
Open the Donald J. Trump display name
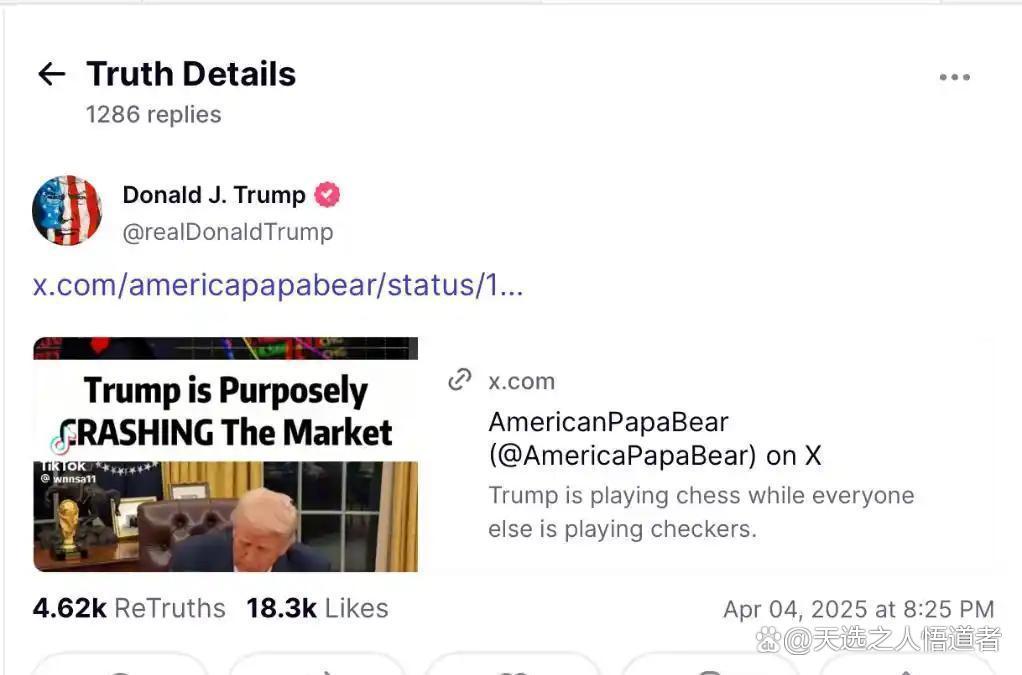click(213, 195)
